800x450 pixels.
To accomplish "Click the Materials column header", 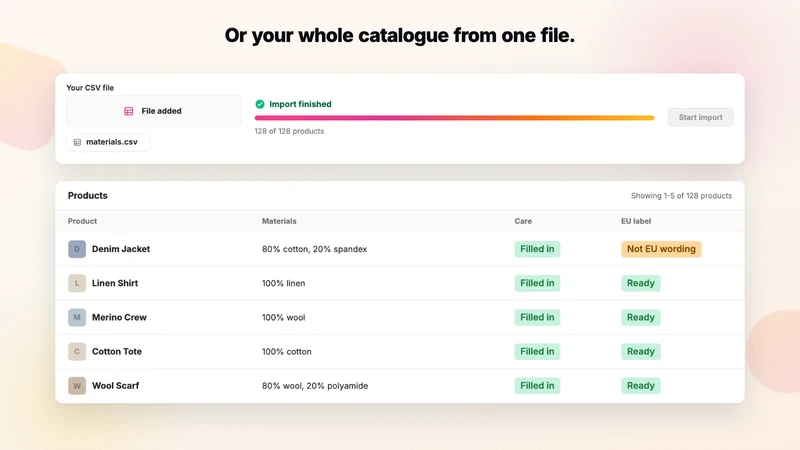I will coord(279,221).
